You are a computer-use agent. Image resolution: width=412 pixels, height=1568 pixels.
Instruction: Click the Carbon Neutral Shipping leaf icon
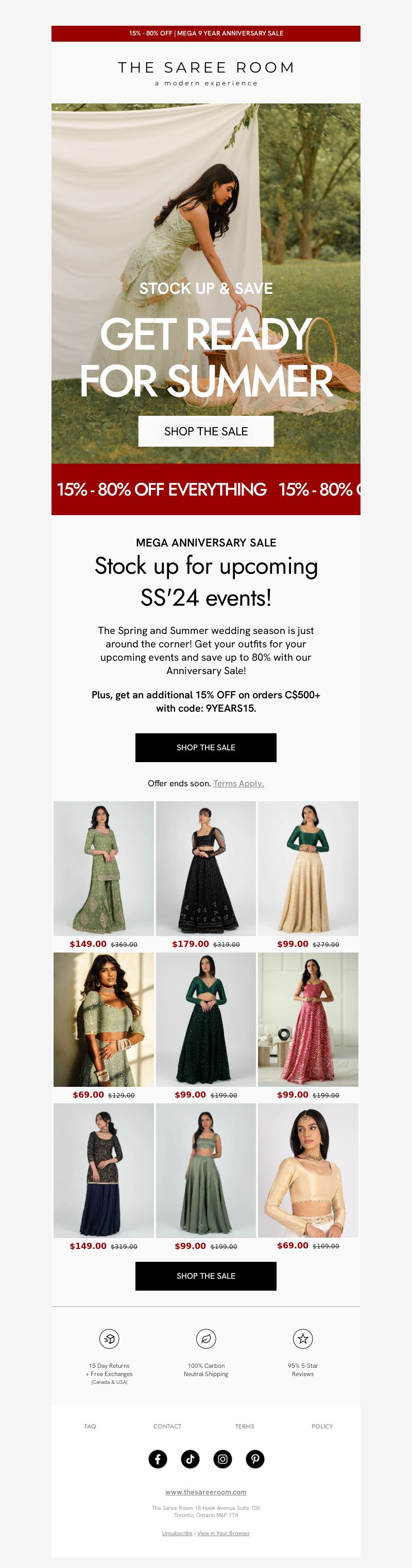click(206, 1338)
